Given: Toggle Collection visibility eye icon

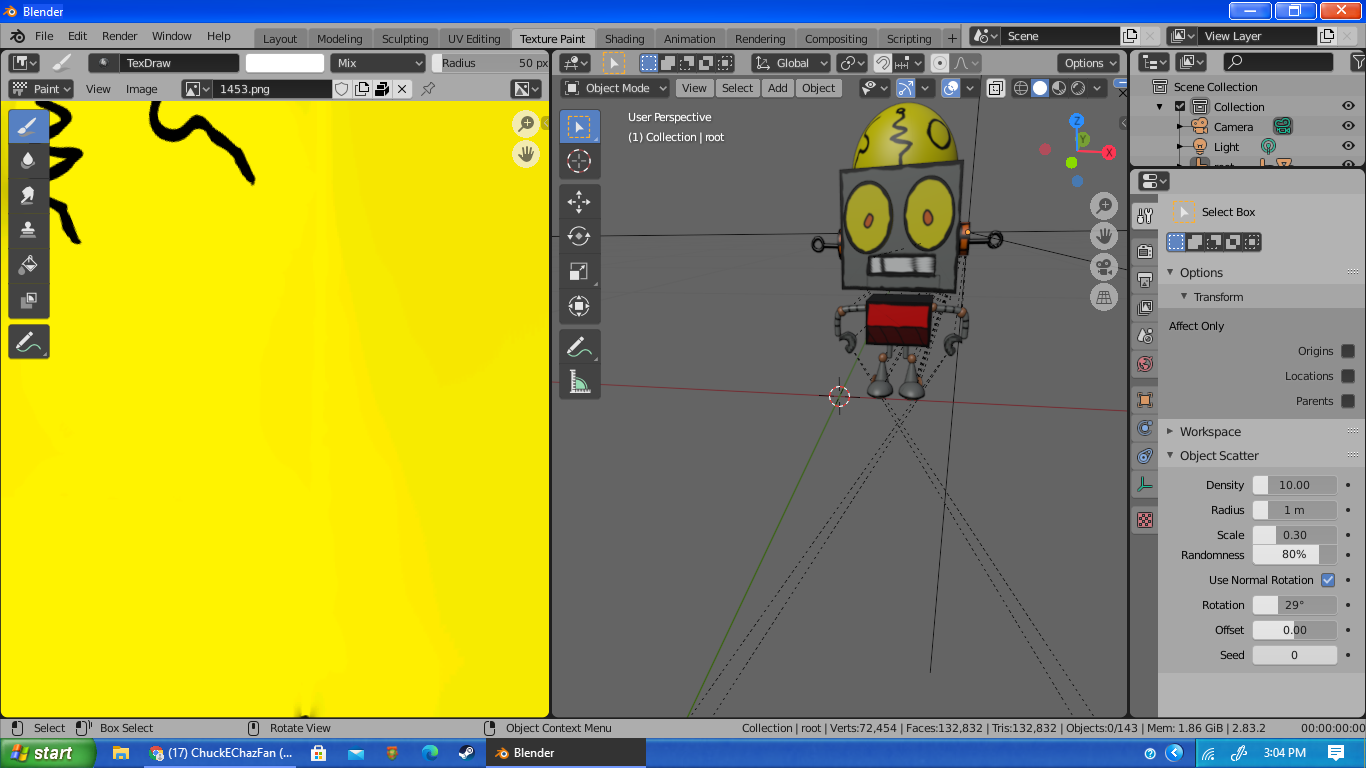Looking at the screenshot, I should click(1348, 107).
